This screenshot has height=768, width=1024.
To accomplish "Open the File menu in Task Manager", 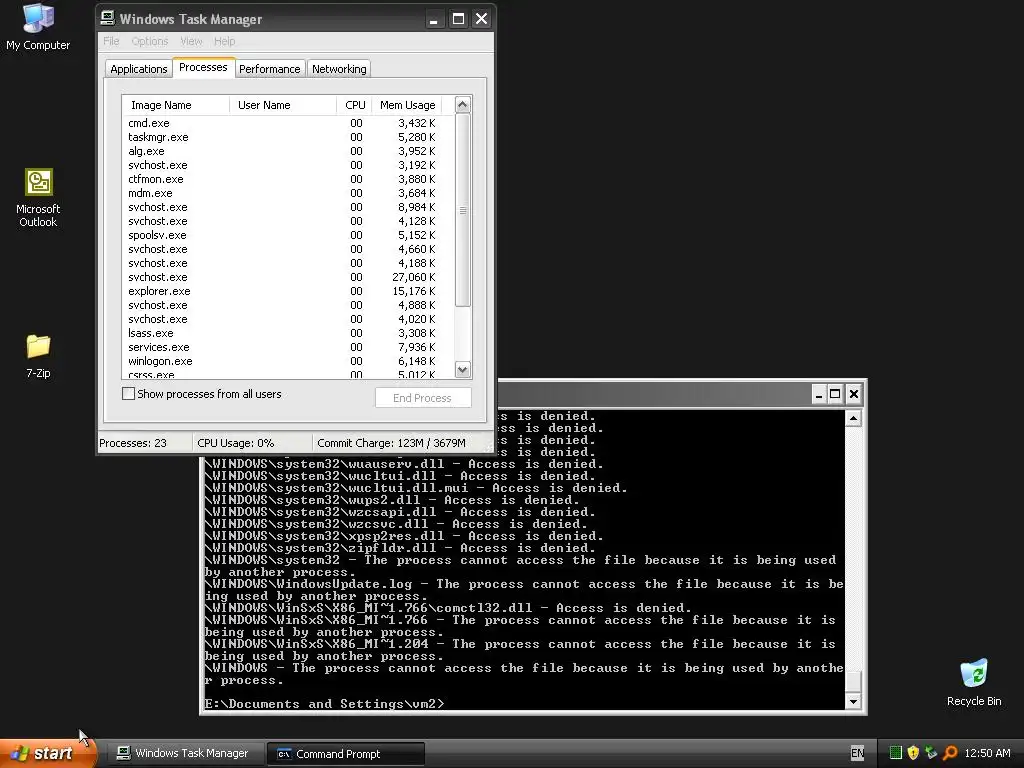I will pyautogui.click(x=111, y=41).
